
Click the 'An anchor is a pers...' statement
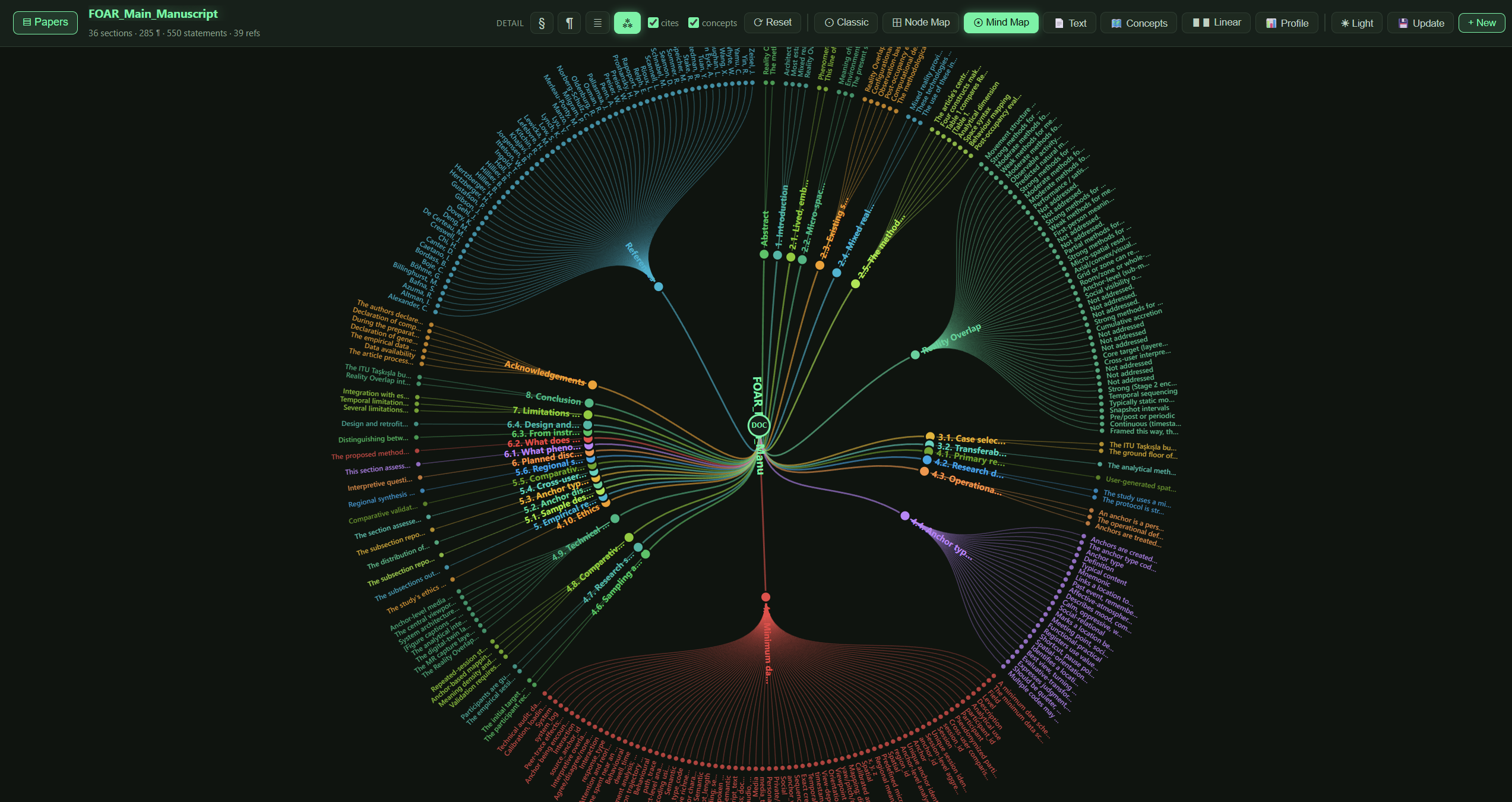tap(1131, 520)
